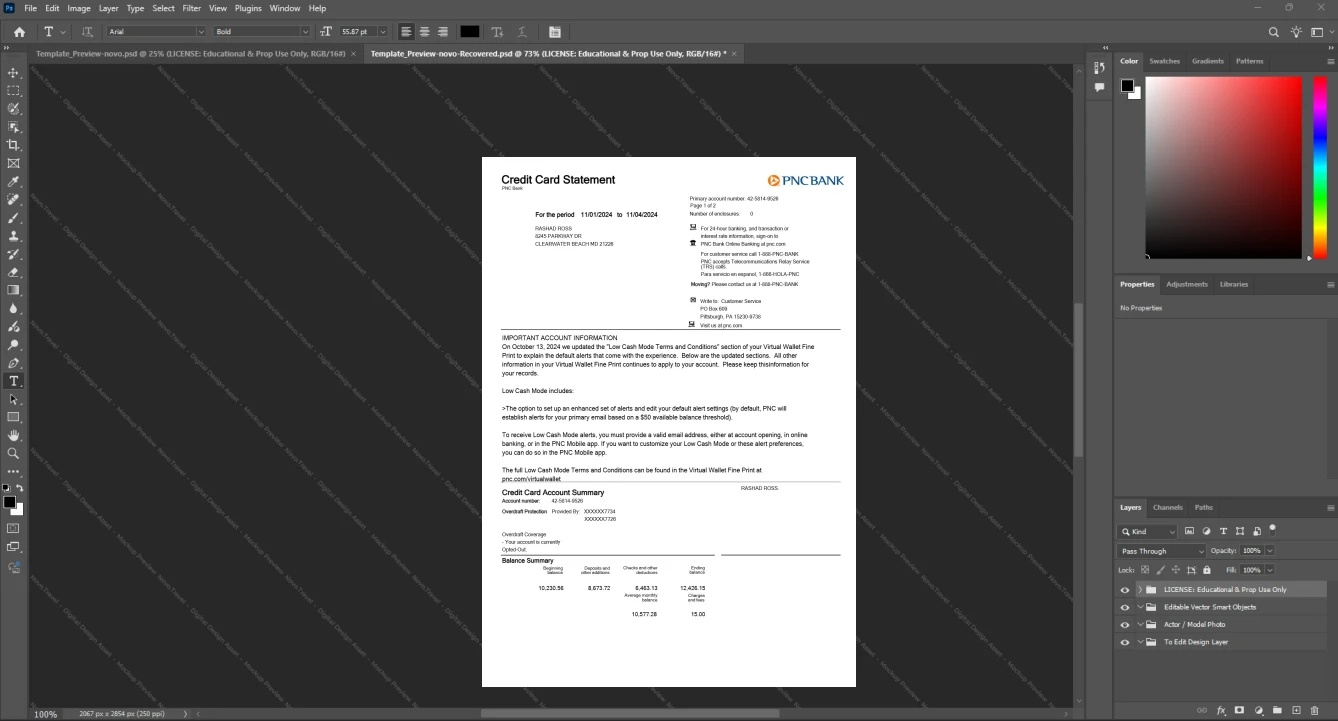This screenshot has width=1338, height=721.
Task: Add a layer mask
Action: click(x=1239, y=710)
